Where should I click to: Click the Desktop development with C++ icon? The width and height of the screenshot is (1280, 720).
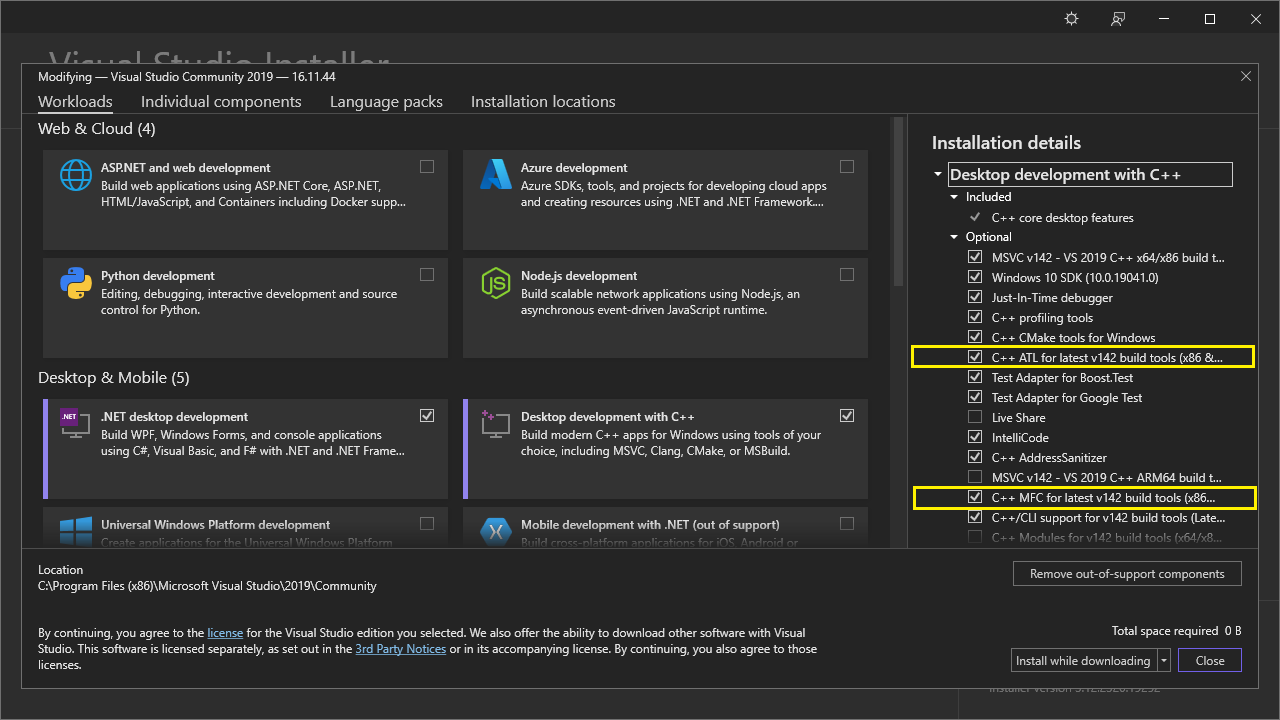(496, 425)
